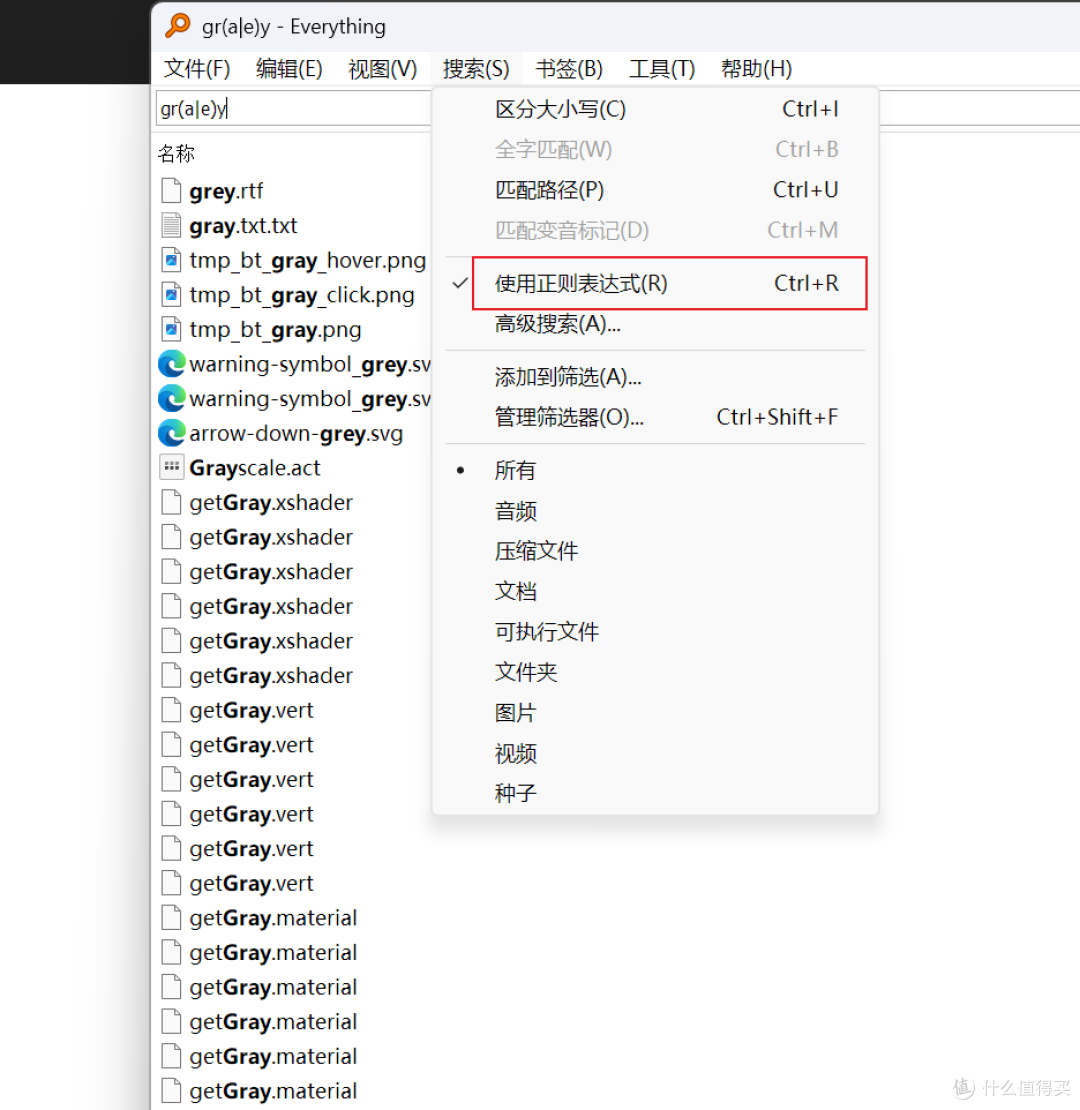The width and height of the screenshot is (1080, 1110).
Task: Click the tmp_bt_gray_hover.png image icon
Action: tap(171, 260)
